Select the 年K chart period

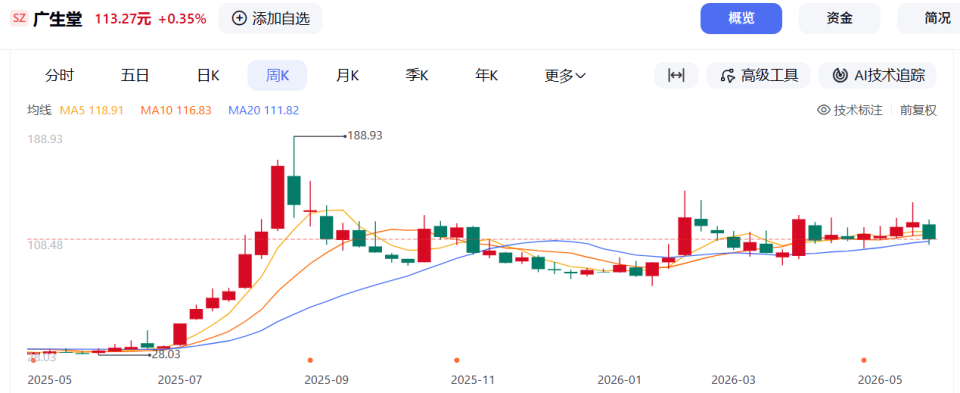click(487, 75)
